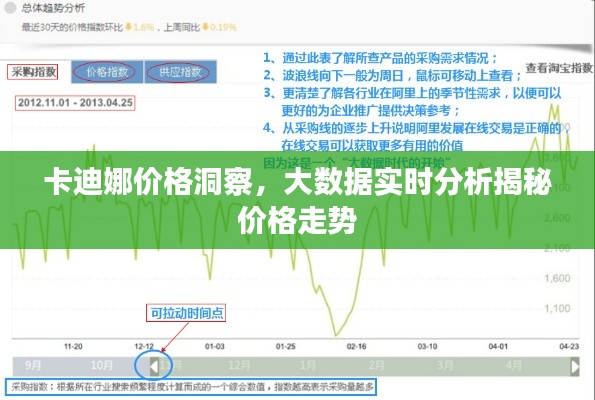Click the 04-23 x-axis date label

pos(569,346)
